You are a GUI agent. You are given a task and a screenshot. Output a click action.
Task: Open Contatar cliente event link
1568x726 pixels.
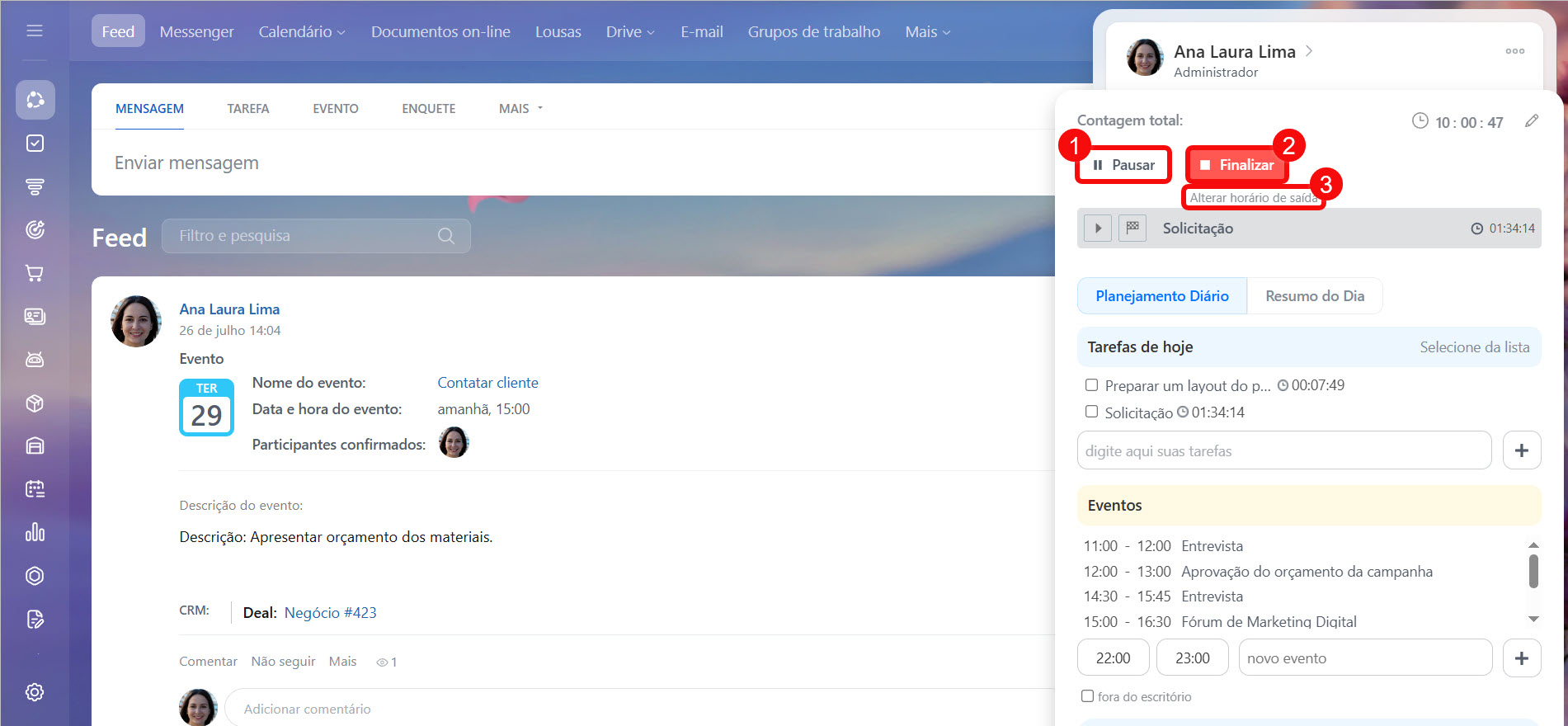[x=487, y=383]
